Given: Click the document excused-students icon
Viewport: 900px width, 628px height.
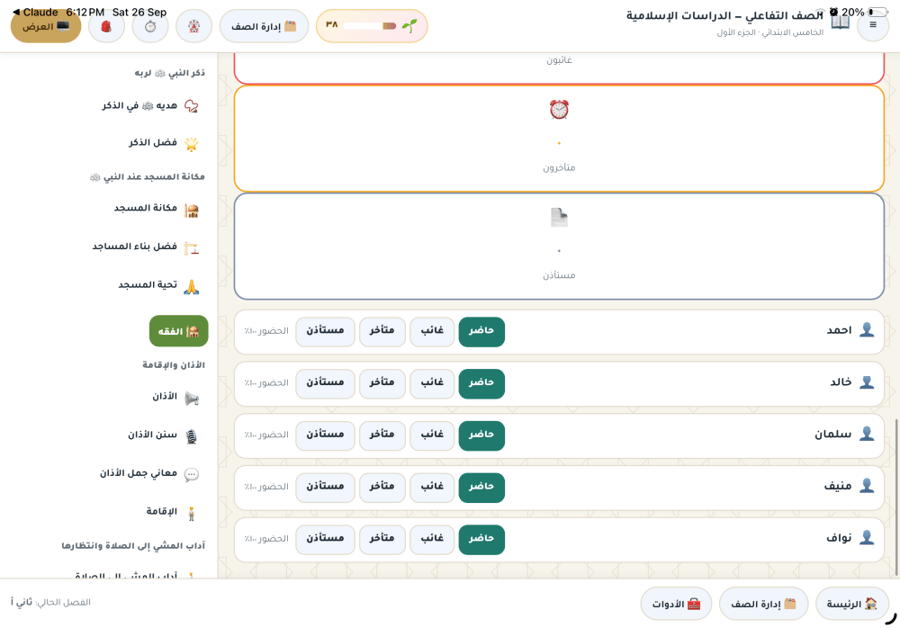Looking at the screenshot, I should click(x=558, y=217).
